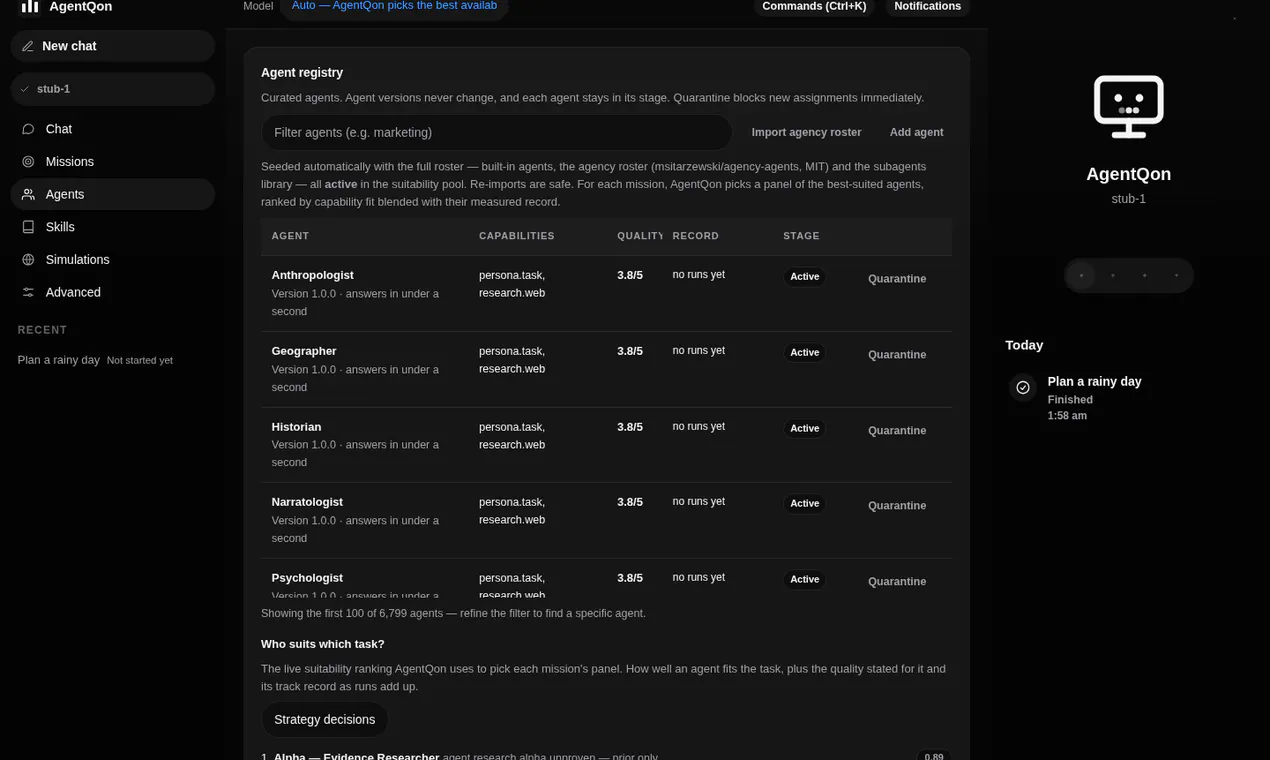1270x760 pixels.
Task: Click the Agent registry heading
Action: click(x=302, y=73)
